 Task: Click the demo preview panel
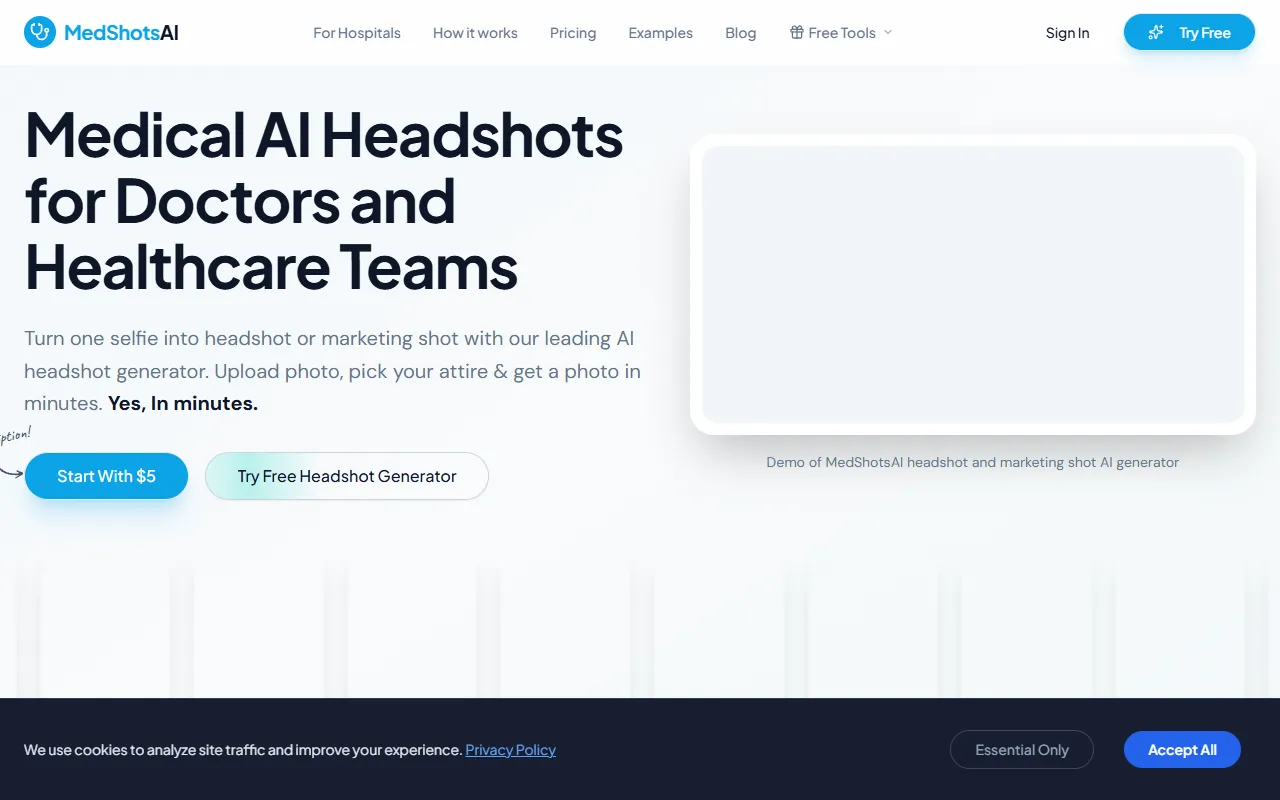pyautogui.click(x=972, y=284)
